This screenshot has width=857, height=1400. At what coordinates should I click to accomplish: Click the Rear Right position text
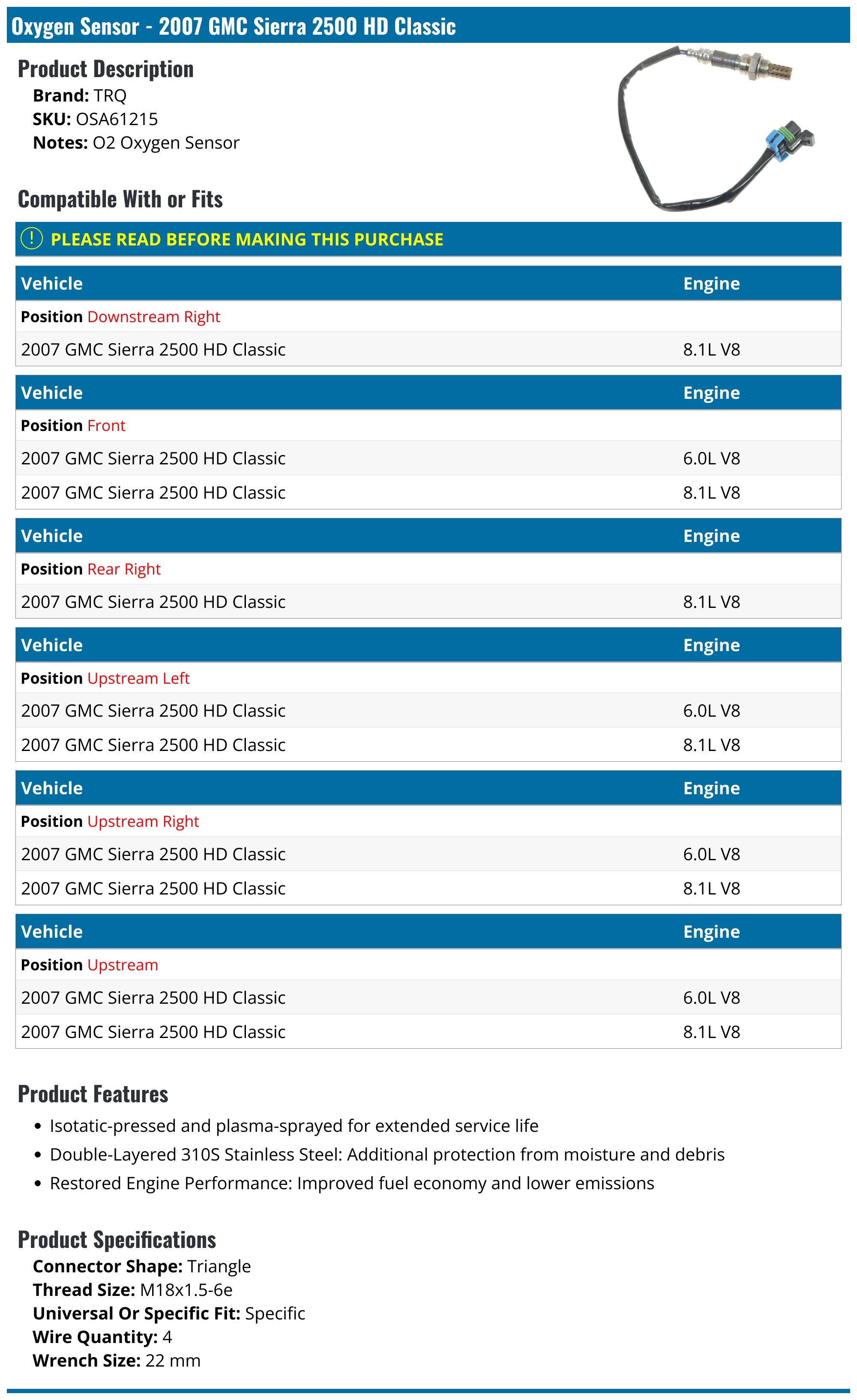[x=124, y=569]
